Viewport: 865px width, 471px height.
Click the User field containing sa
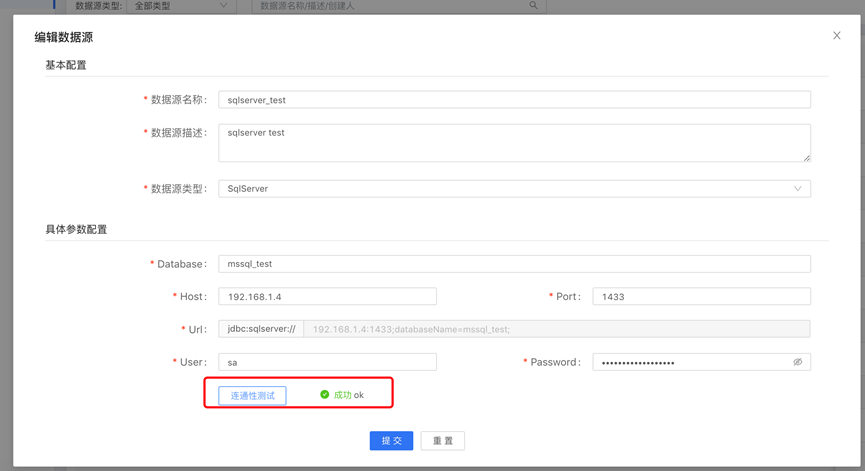(x=327, y=363)
